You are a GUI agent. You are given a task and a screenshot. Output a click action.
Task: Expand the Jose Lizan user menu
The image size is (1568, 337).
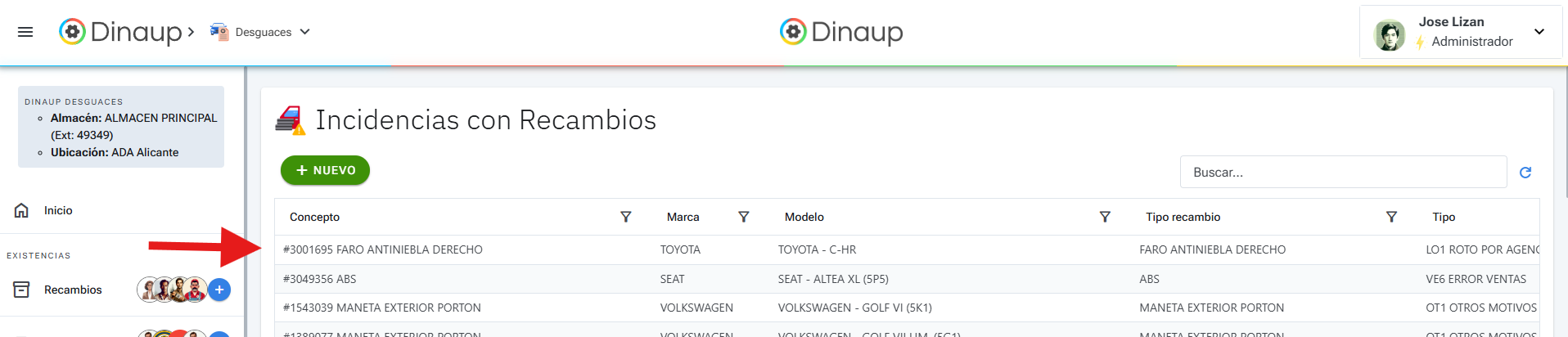point(1539,32)
